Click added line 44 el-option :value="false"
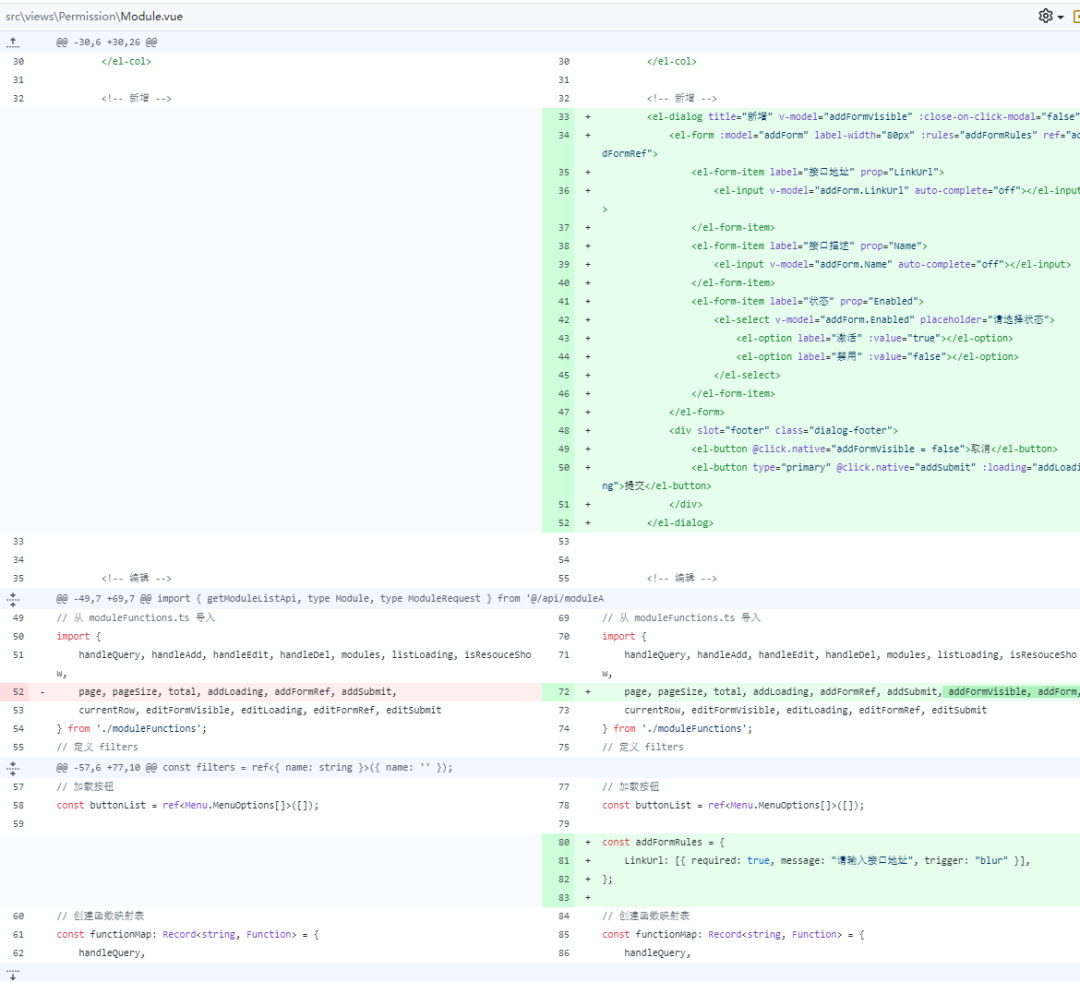Image resolution: width=1080 pixels, height=982 pixels. [x=878, y=357]
